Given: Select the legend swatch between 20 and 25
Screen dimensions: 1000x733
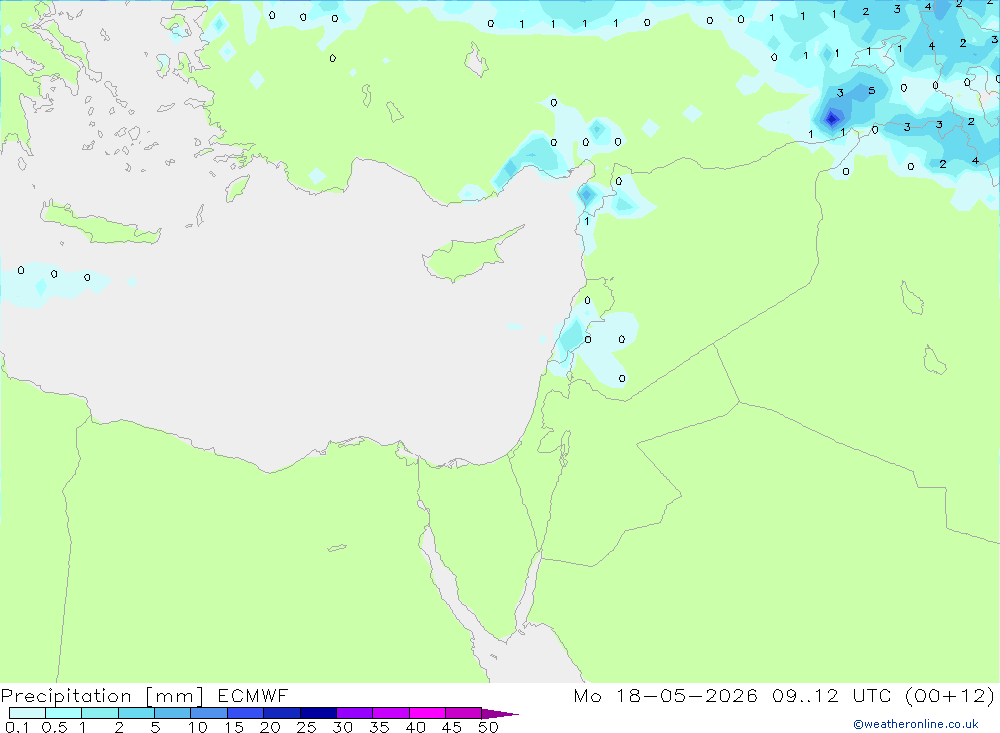Looking at the screenshot, I should click(x=282, y=713).
